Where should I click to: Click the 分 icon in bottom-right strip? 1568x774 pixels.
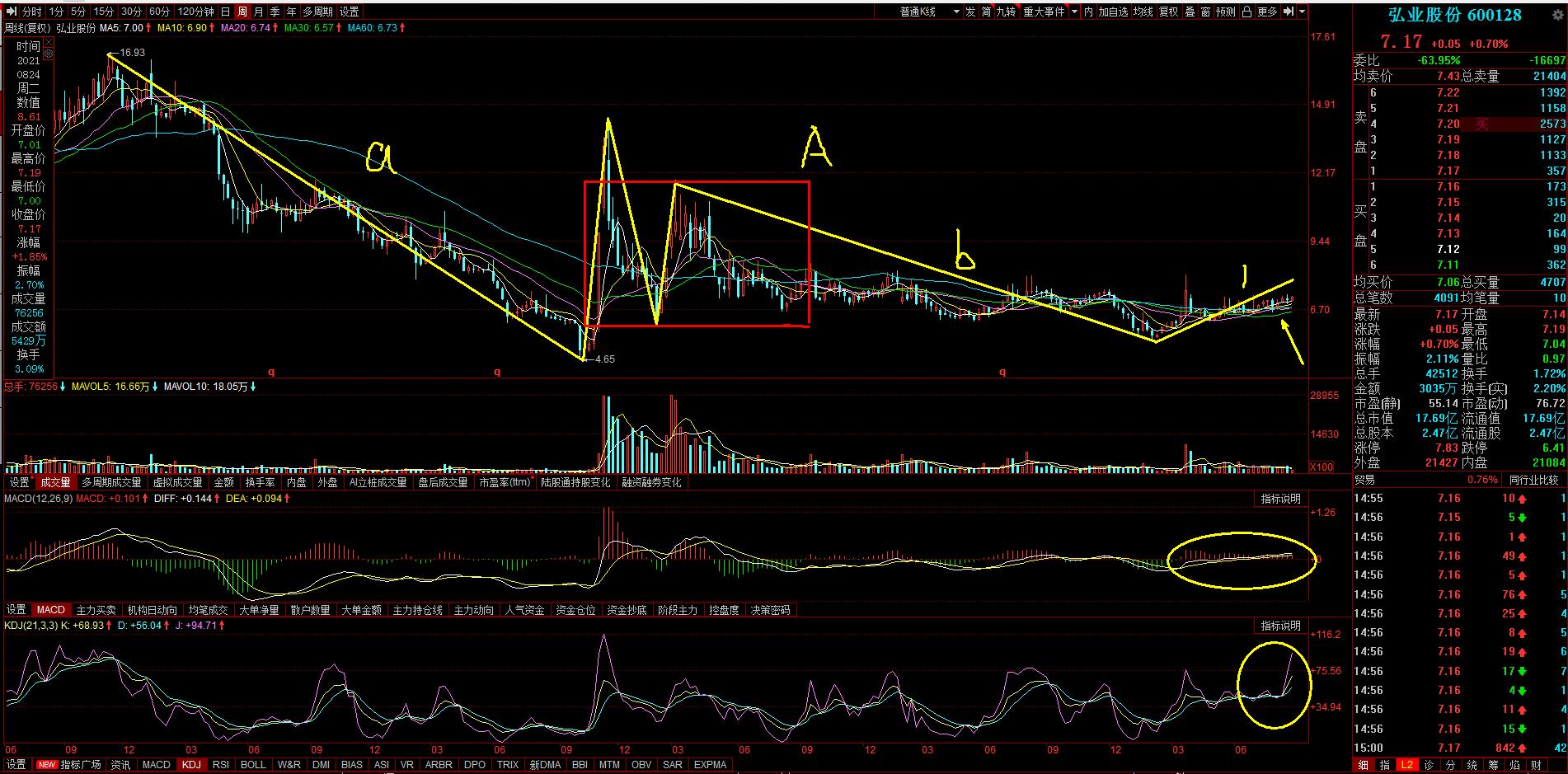tap(1450, 765)
